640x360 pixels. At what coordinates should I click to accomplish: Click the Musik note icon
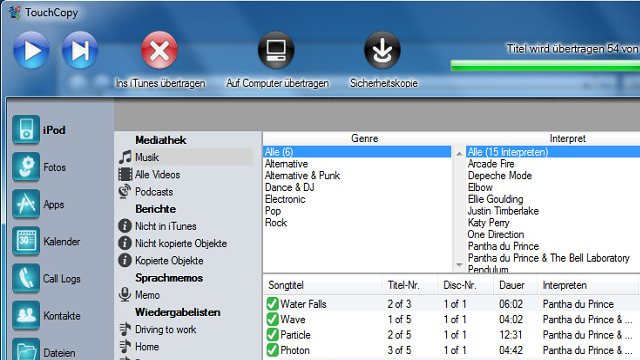(x=125, y=157)
